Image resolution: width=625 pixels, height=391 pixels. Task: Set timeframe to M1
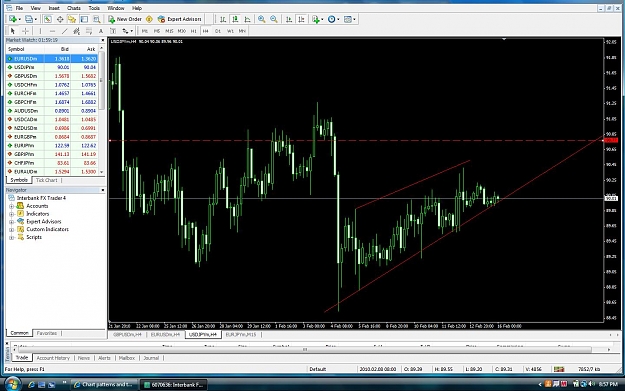[145, 31]
